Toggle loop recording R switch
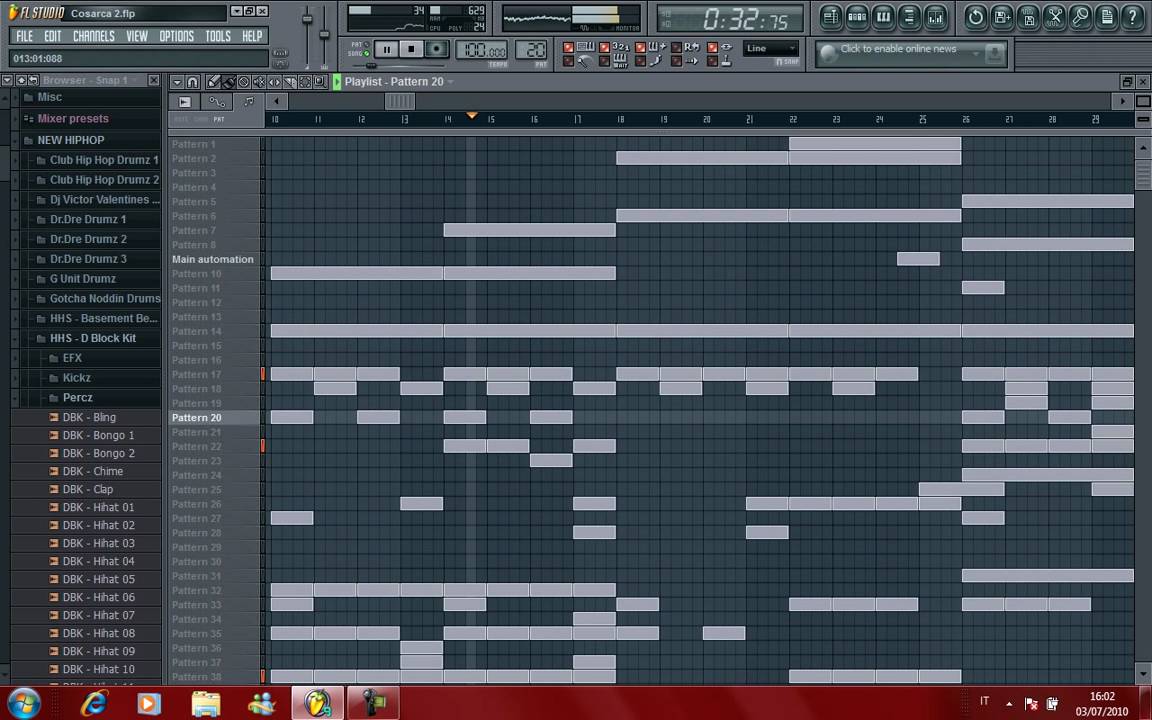1152x720 pixels. (x=676, y=47)
